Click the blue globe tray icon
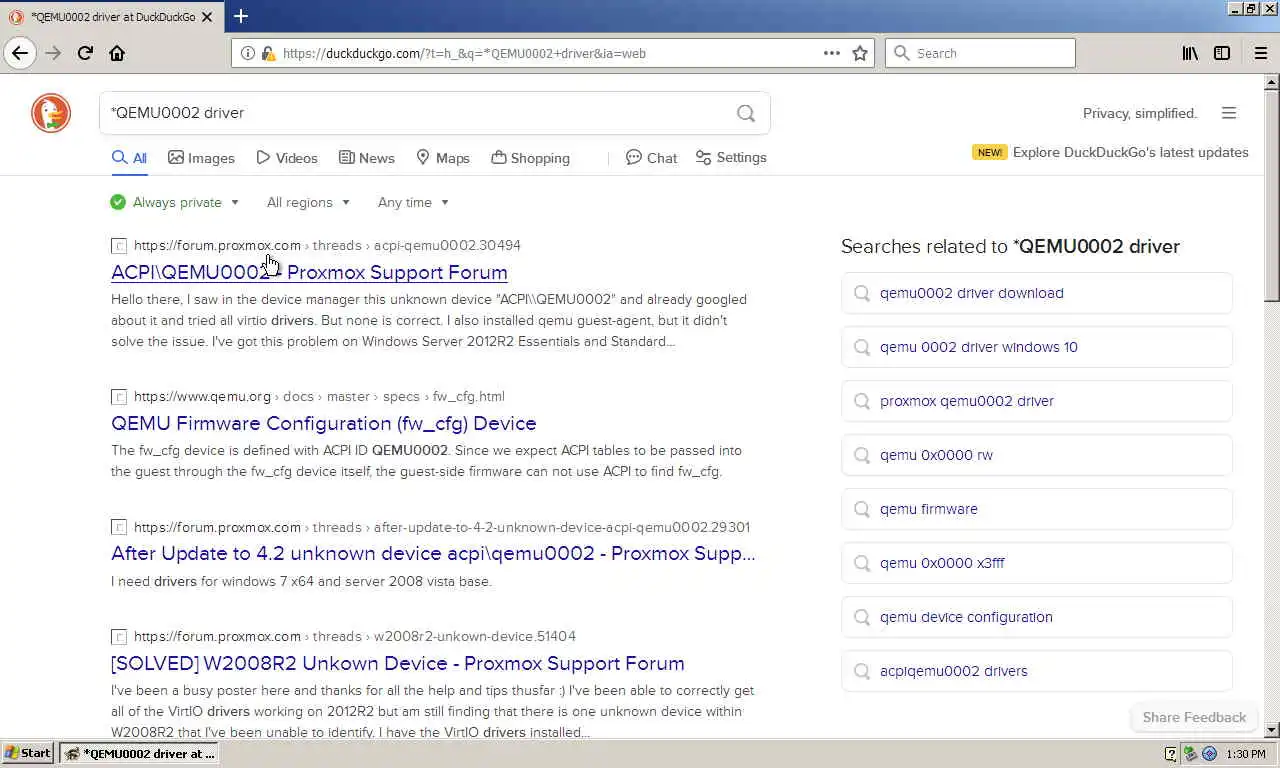Screen dimensions: 1280x768 tap(1209, 753)
